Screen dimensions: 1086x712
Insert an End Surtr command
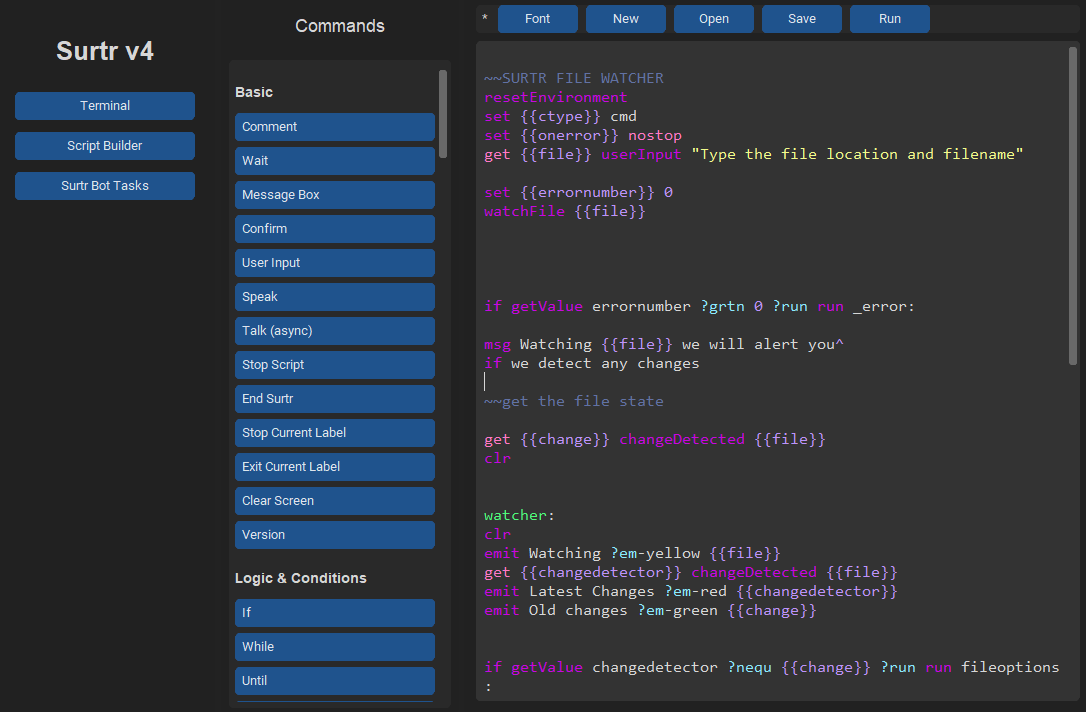click(x=334, y=399)
